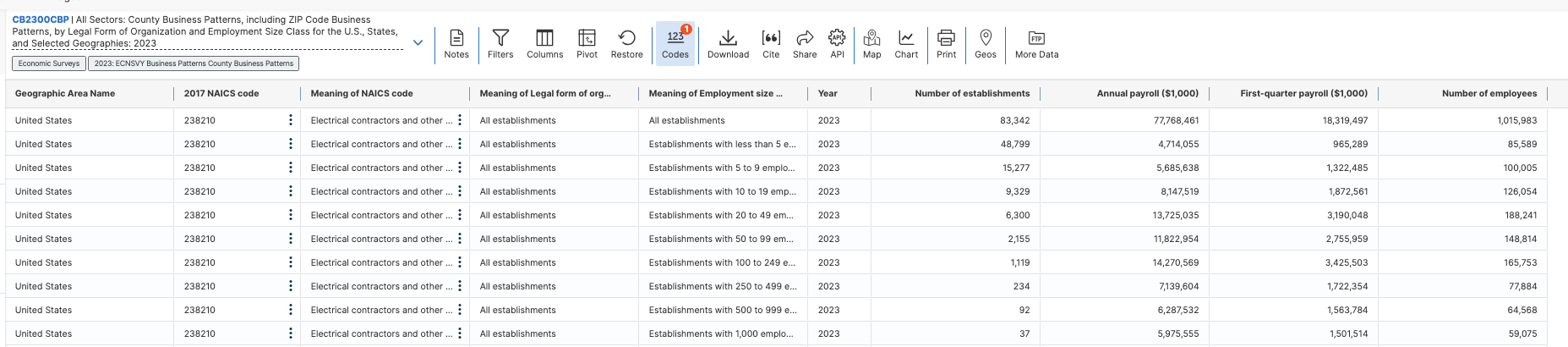This screenshot has width=1568, height=347.
Task: Open NAICS code menu in 50 to 99 employees row
Action: [x=291, y=239]
